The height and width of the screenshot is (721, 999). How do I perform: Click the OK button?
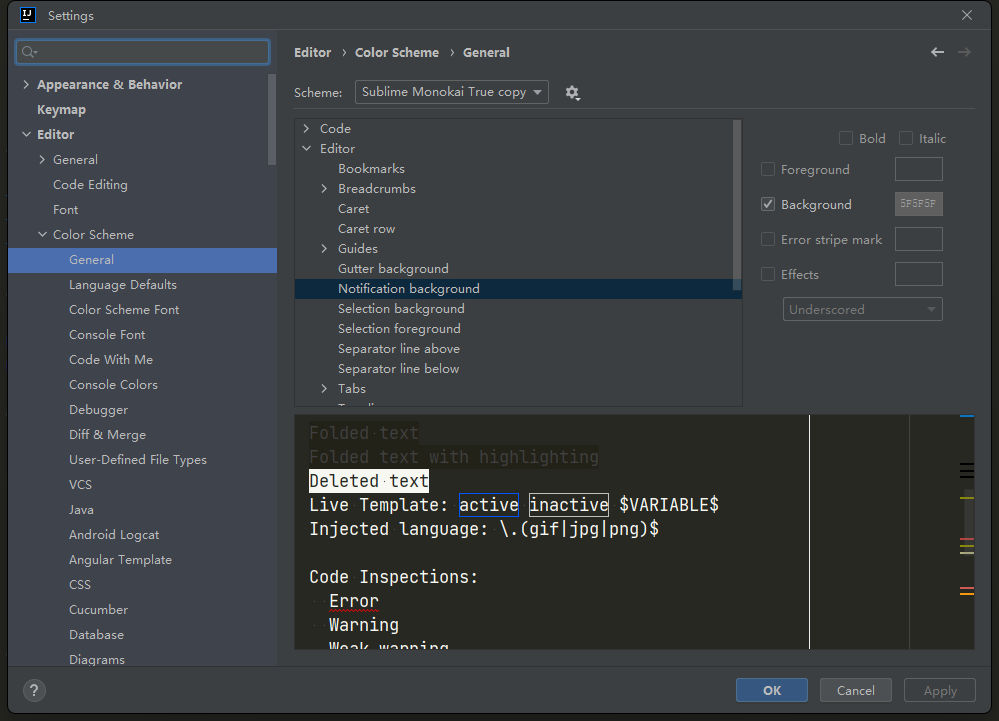point(772,690)
